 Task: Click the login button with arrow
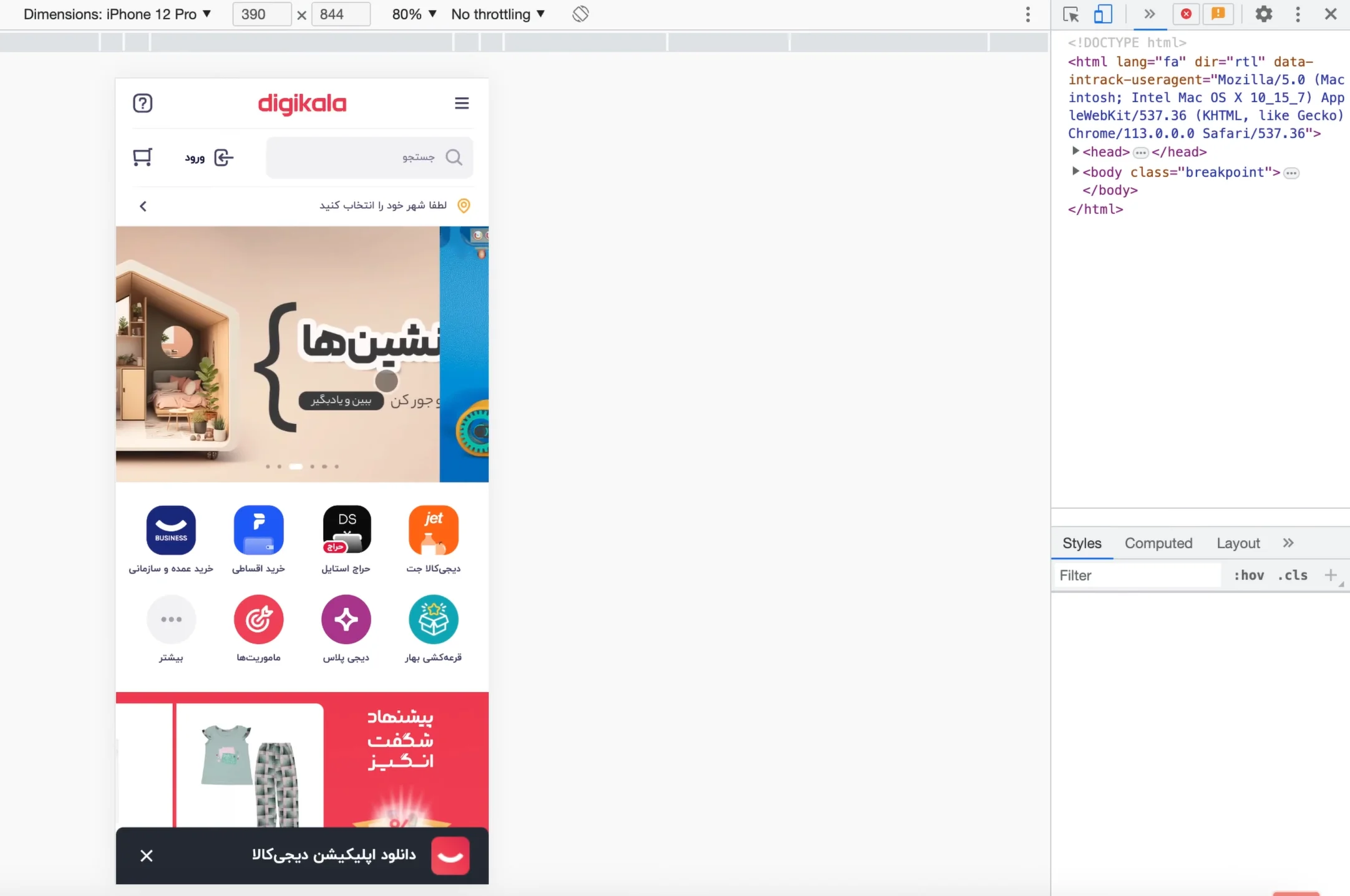click(209, 157)
